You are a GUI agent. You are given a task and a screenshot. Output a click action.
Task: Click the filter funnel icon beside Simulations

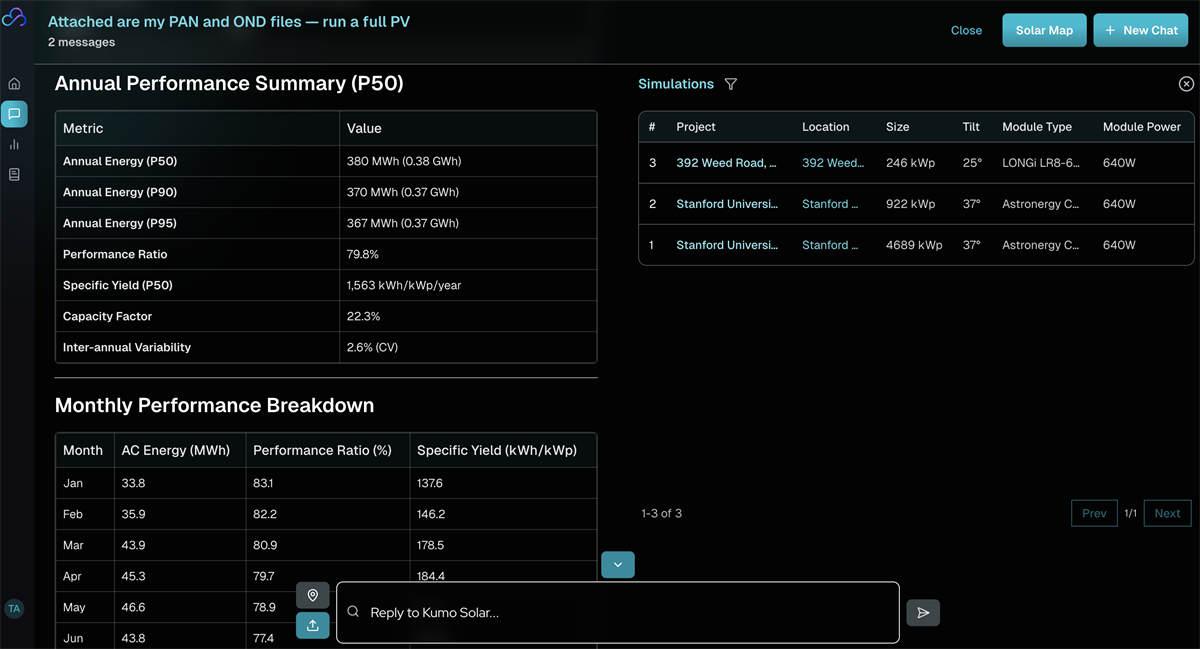coord(731,84)
